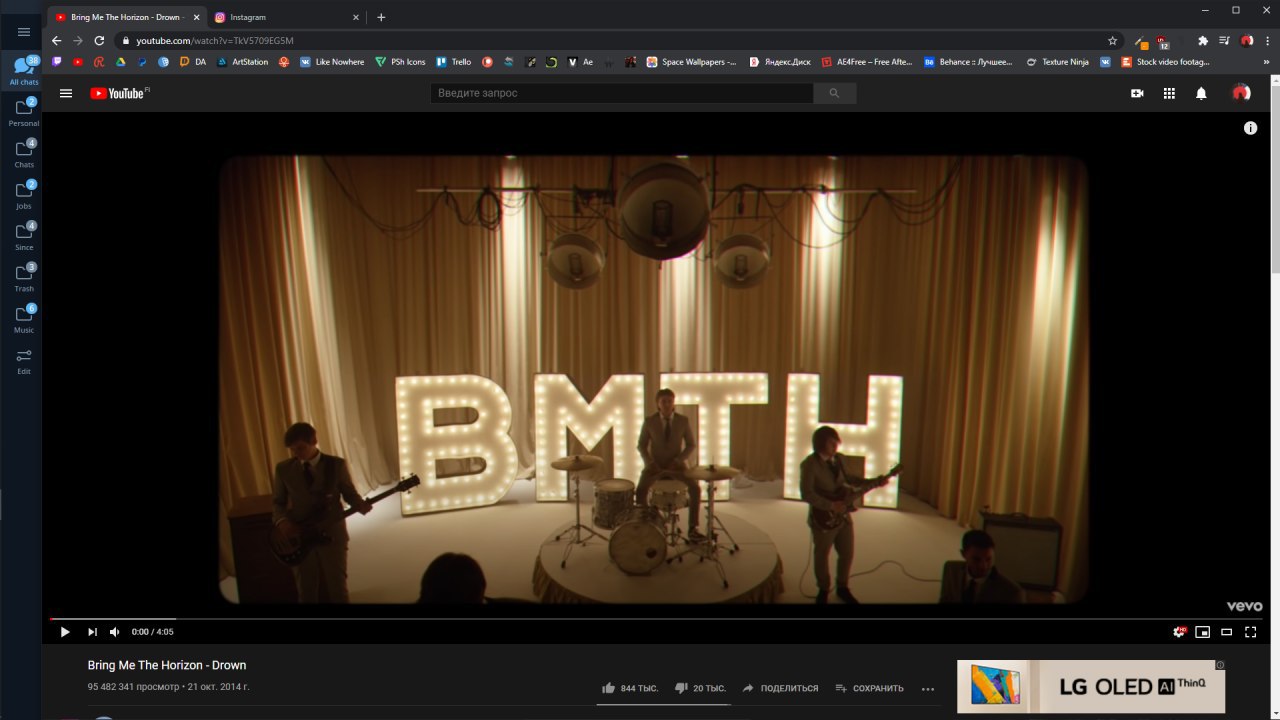
Task: Open the Personal chat folder
Action: pos(24,112)
